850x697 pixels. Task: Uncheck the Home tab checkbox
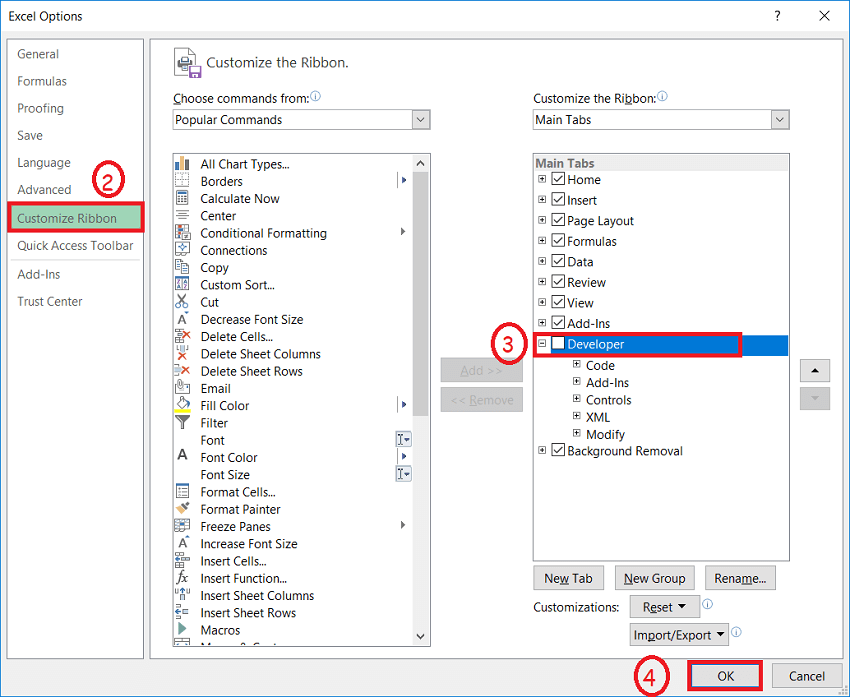tap(558, 179)
